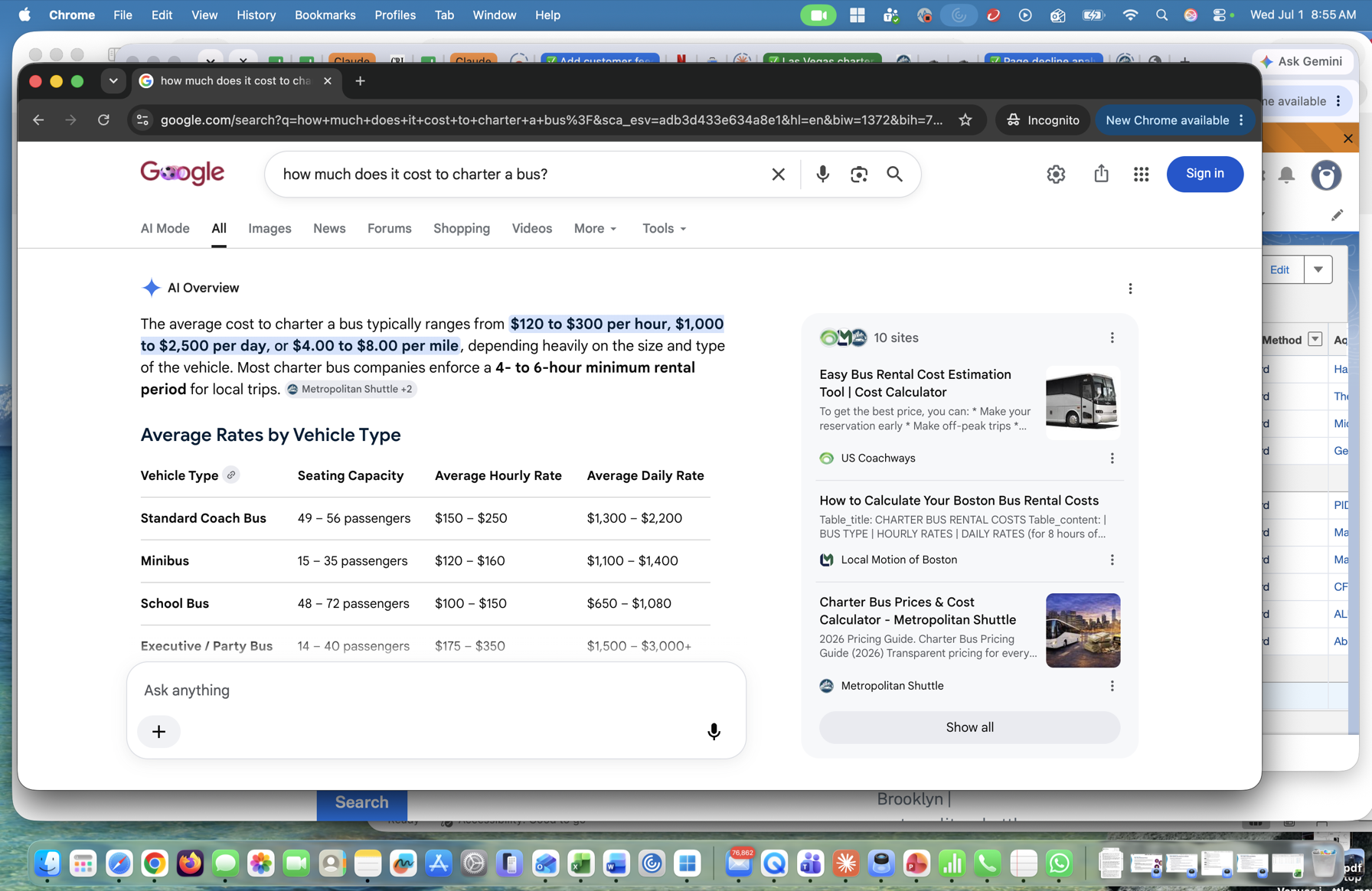This screenshot has width=1372, height=891.
Task: Open New Chrome available menu
Action: coord(1174,120)
